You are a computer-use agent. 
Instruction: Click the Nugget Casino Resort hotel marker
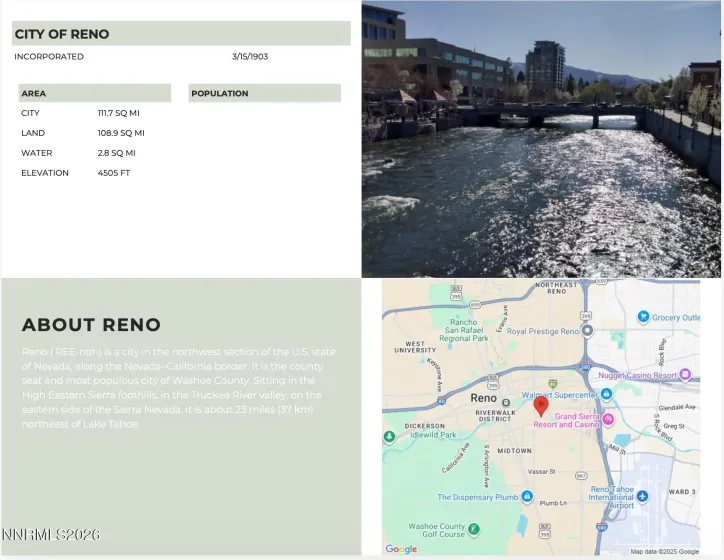coord(685,374)
